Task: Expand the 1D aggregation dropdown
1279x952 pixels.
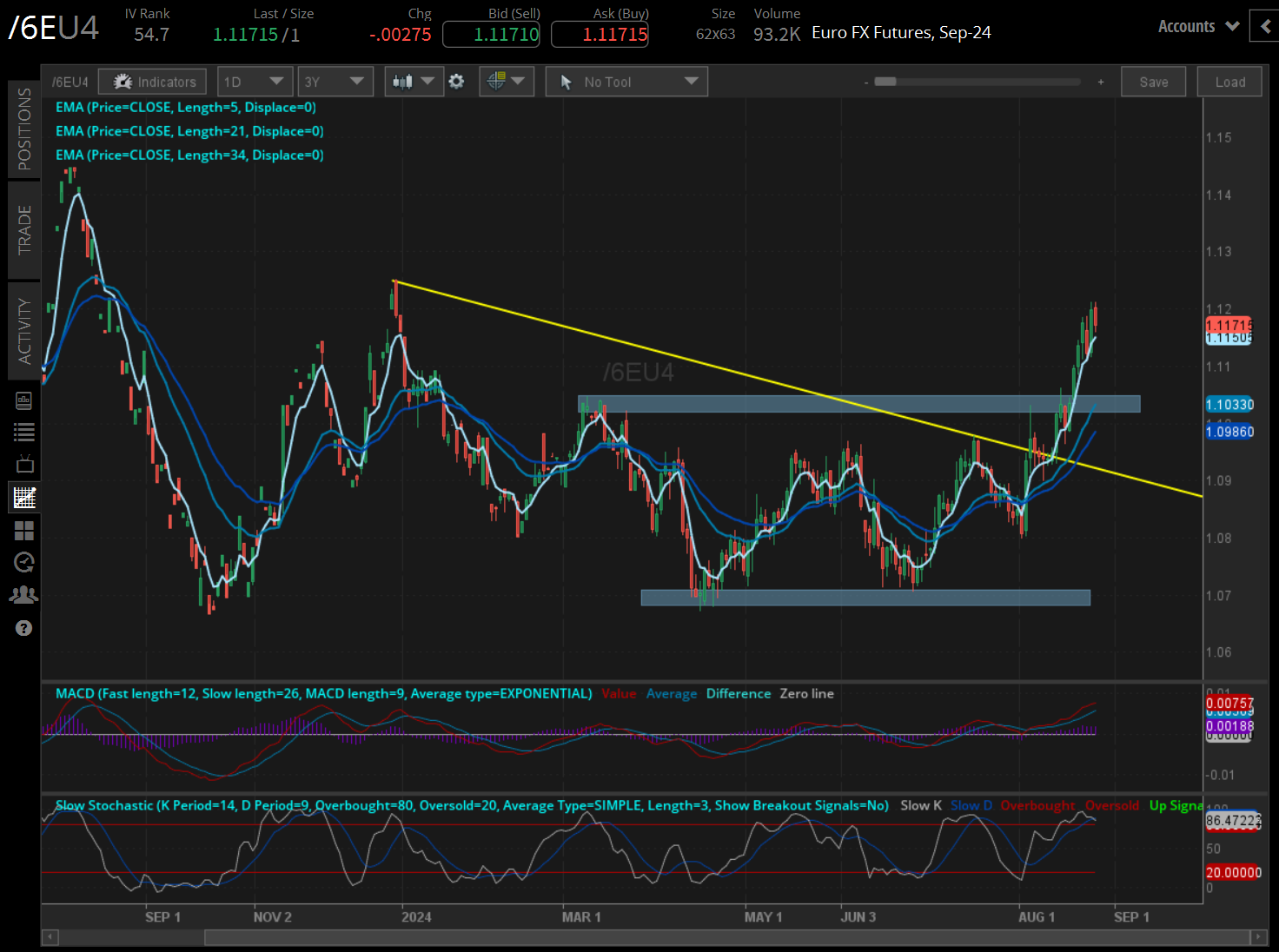Action: 254,82
